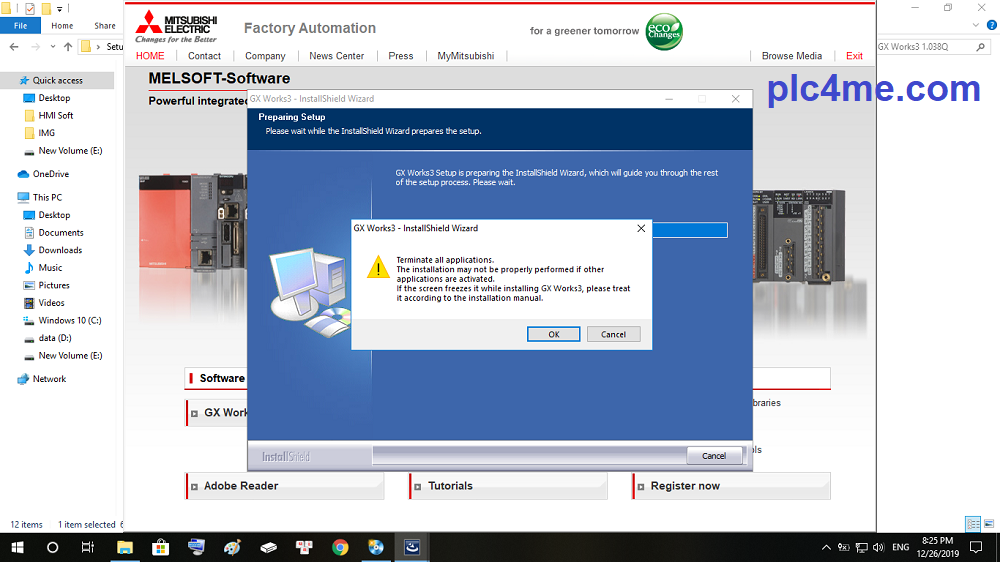Select the Contact menu item

204,56
